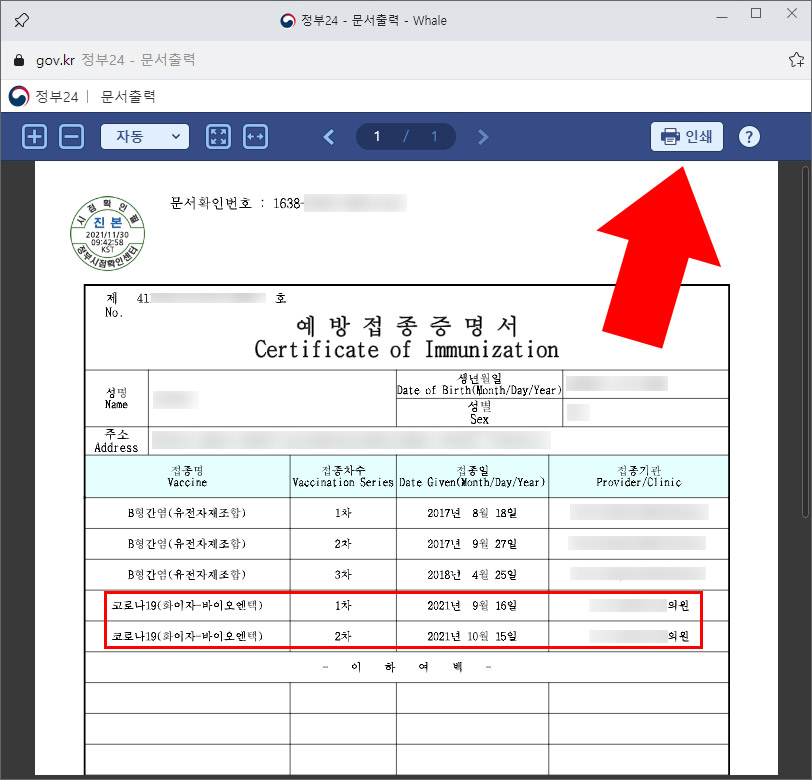This screenshot has width=812, height=780.
Task: Click the 인쇄 print button
Action: [x=687, y=137]
